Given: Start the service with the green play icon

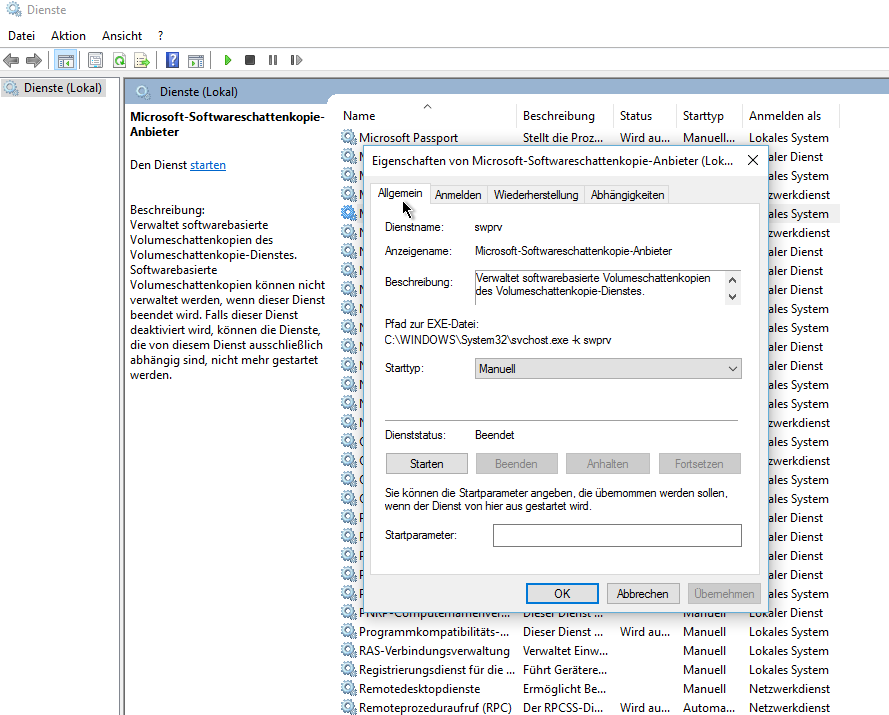Looking at the screenshot, I should pos(228,60).
